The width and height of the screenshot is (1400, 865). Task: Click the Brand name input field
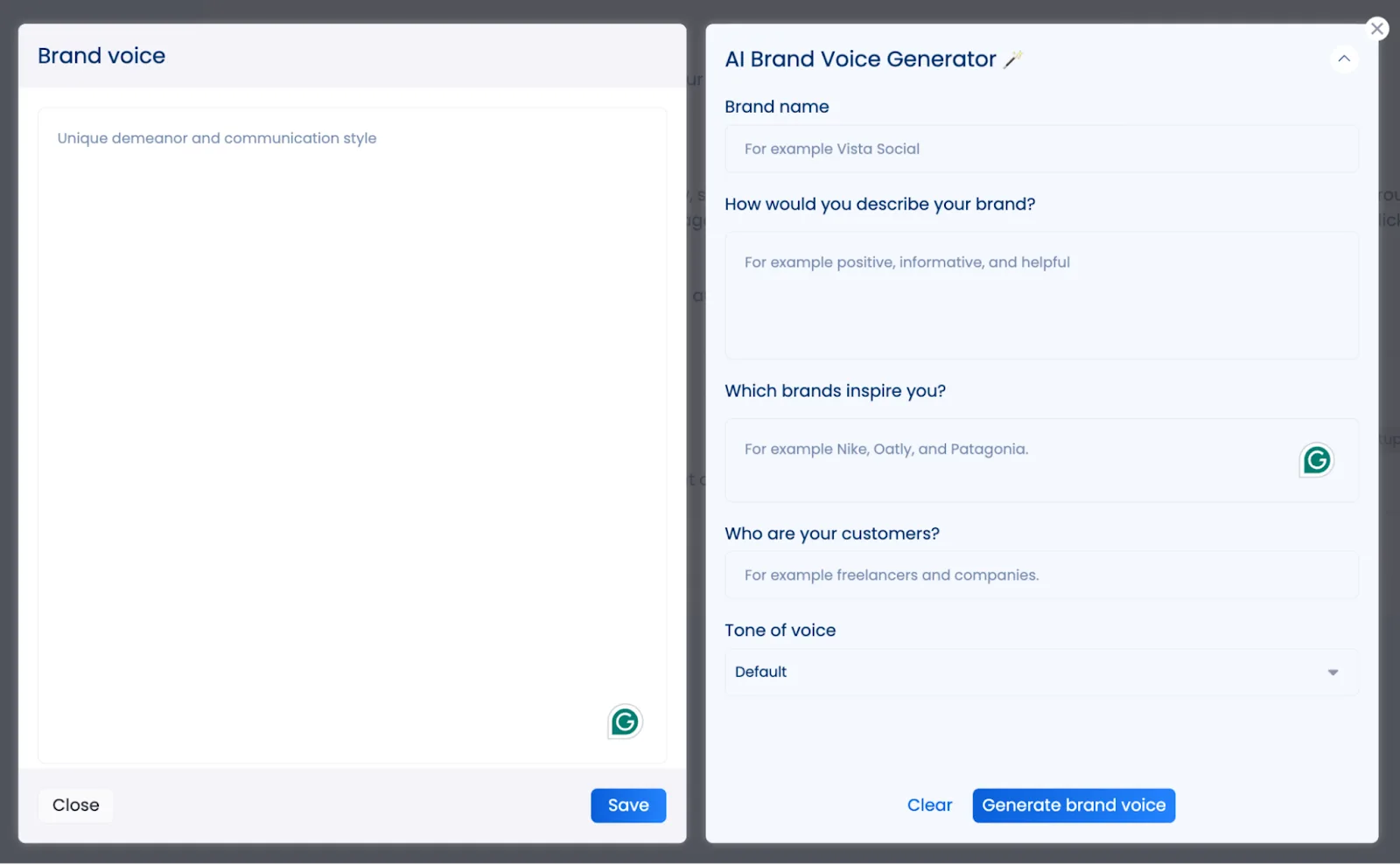(1040, 149)
